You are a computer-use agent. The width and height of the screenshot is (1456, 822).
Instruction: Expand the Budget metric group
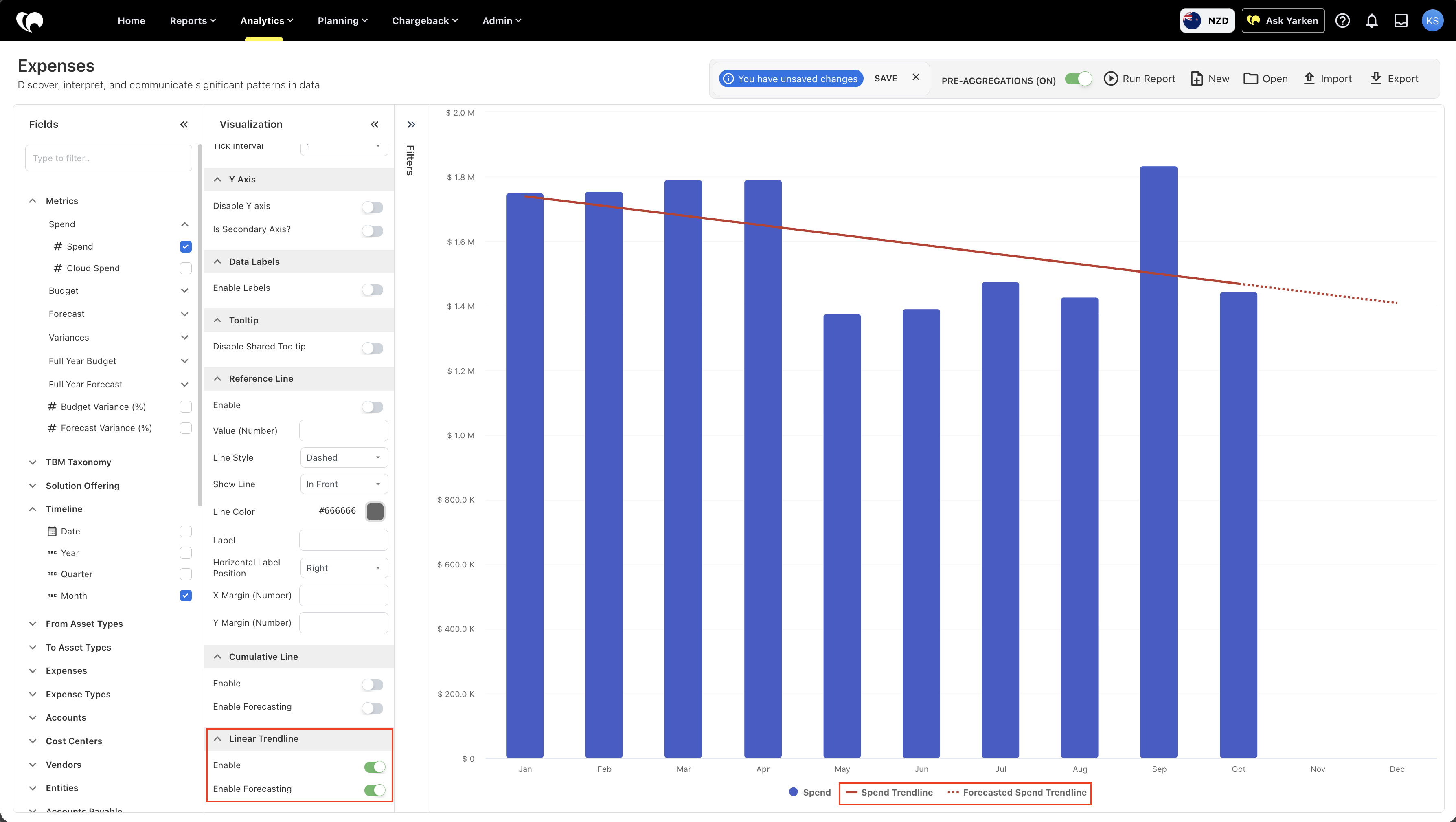[x=184, y=290]
